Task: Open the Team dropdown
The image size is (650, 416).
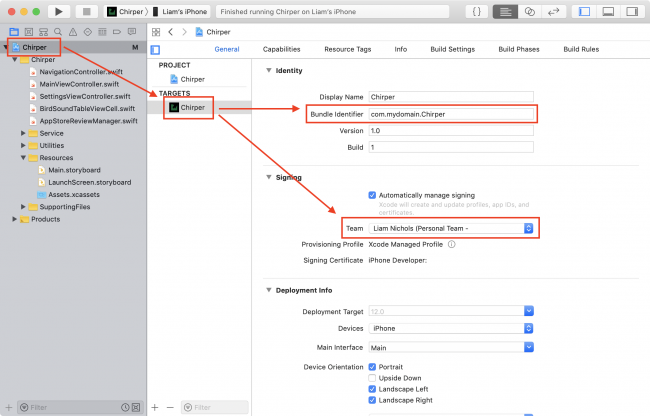Action: pyautogui.click(x=451, y=228)
